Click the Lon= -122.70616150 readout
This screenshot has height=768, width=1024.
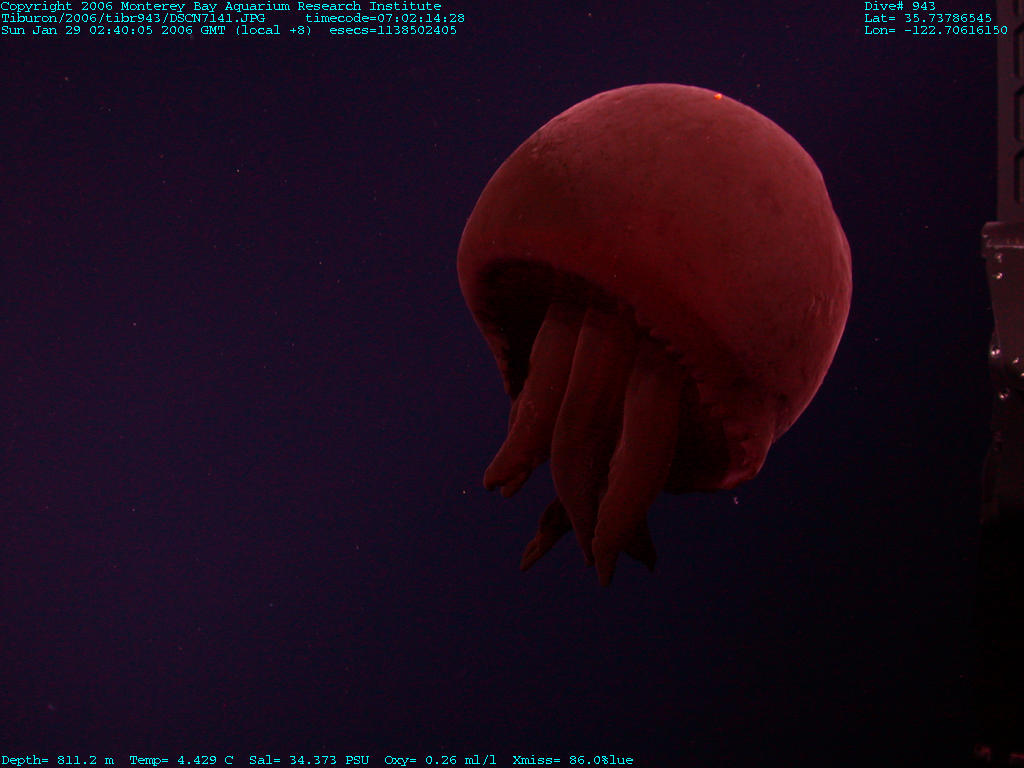(935, 30)
